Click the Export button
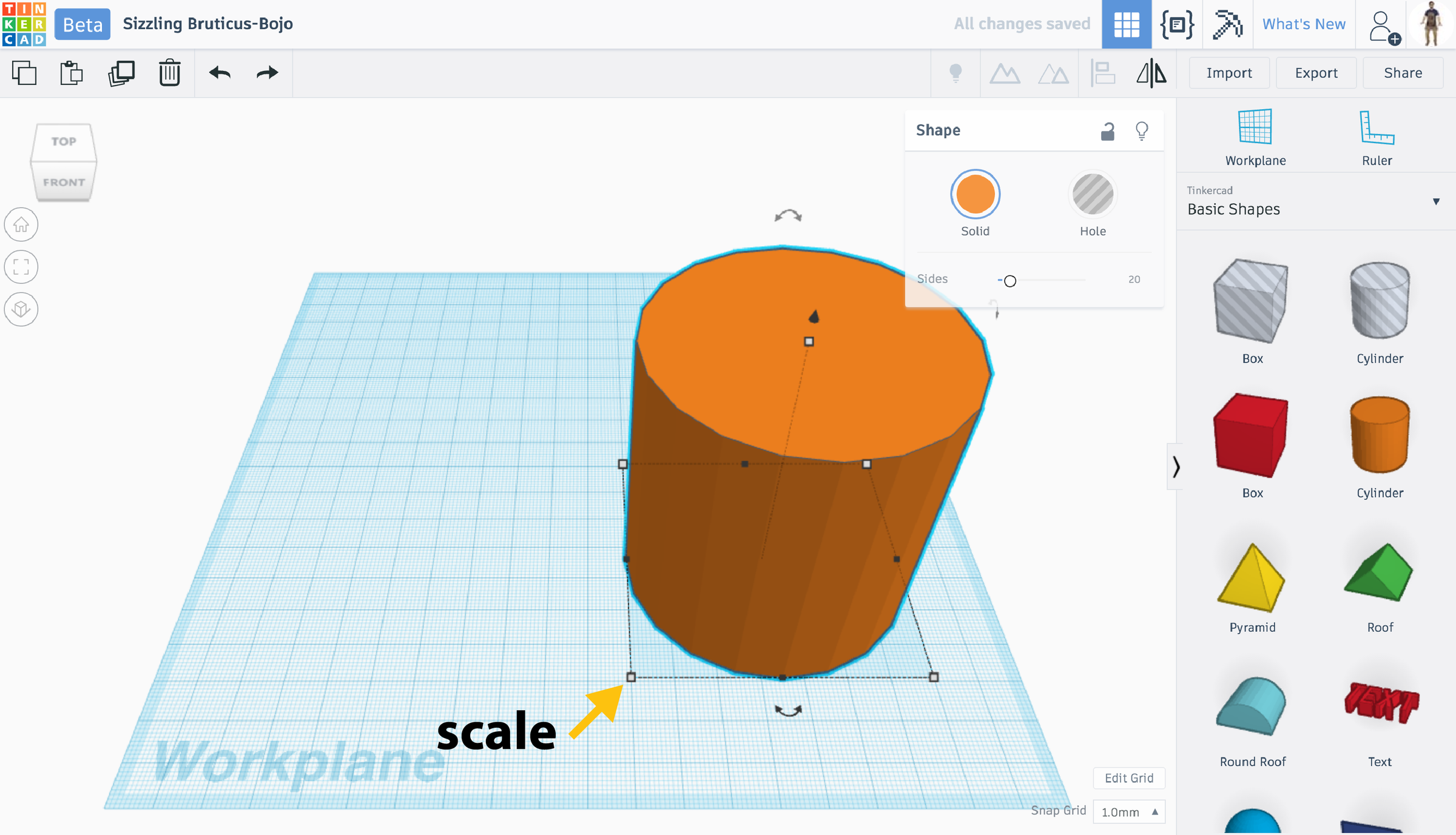The height and width of the screenshot is (835, 1456). (1316, 73)
